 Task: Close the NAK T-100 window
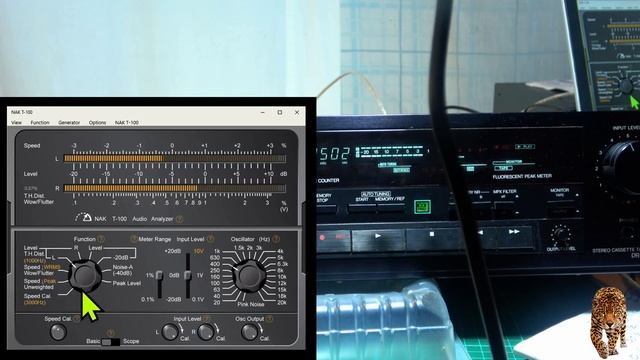(x=297, y=112)
